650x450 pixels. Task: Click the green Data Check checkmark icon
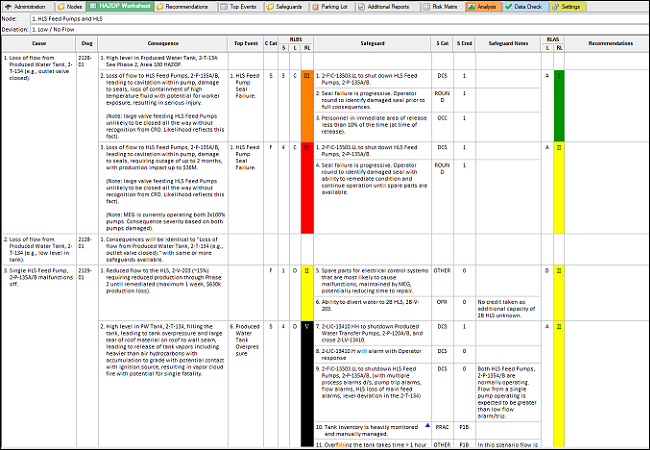(510, 6)
